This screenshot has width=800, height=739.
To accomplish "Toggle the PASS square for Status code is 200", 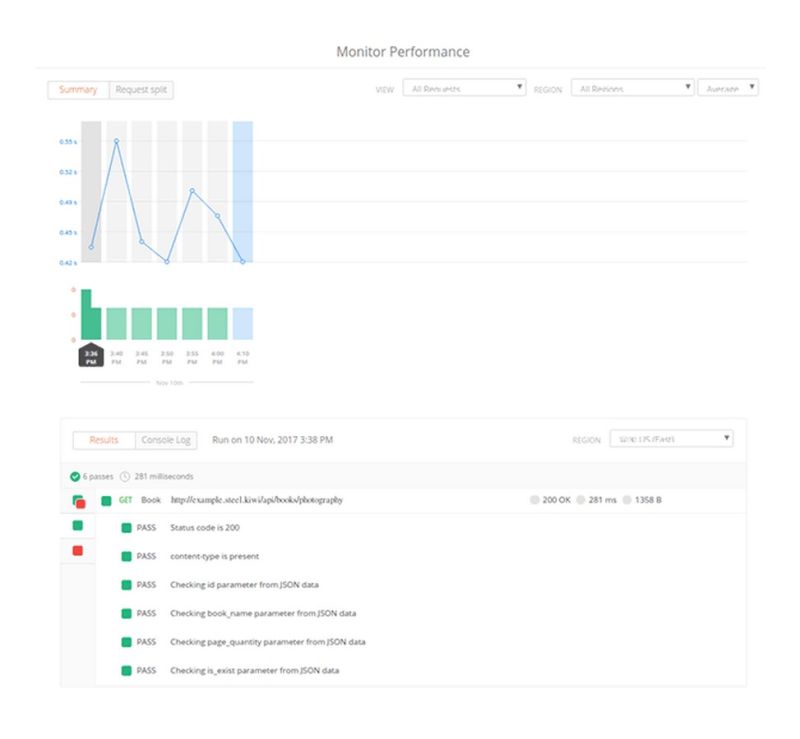I will [128, 527].
